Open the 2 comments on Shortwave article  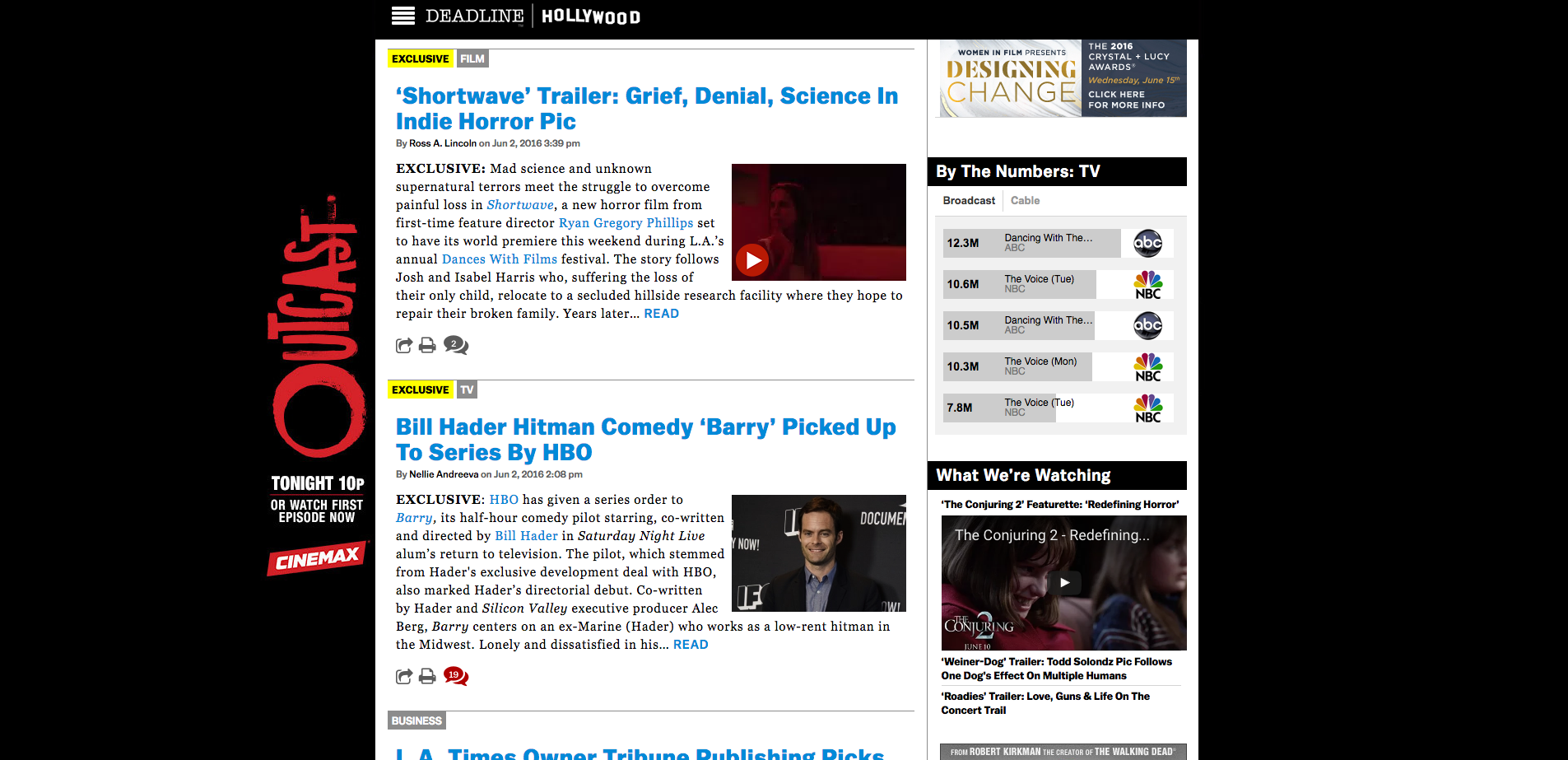455,345
